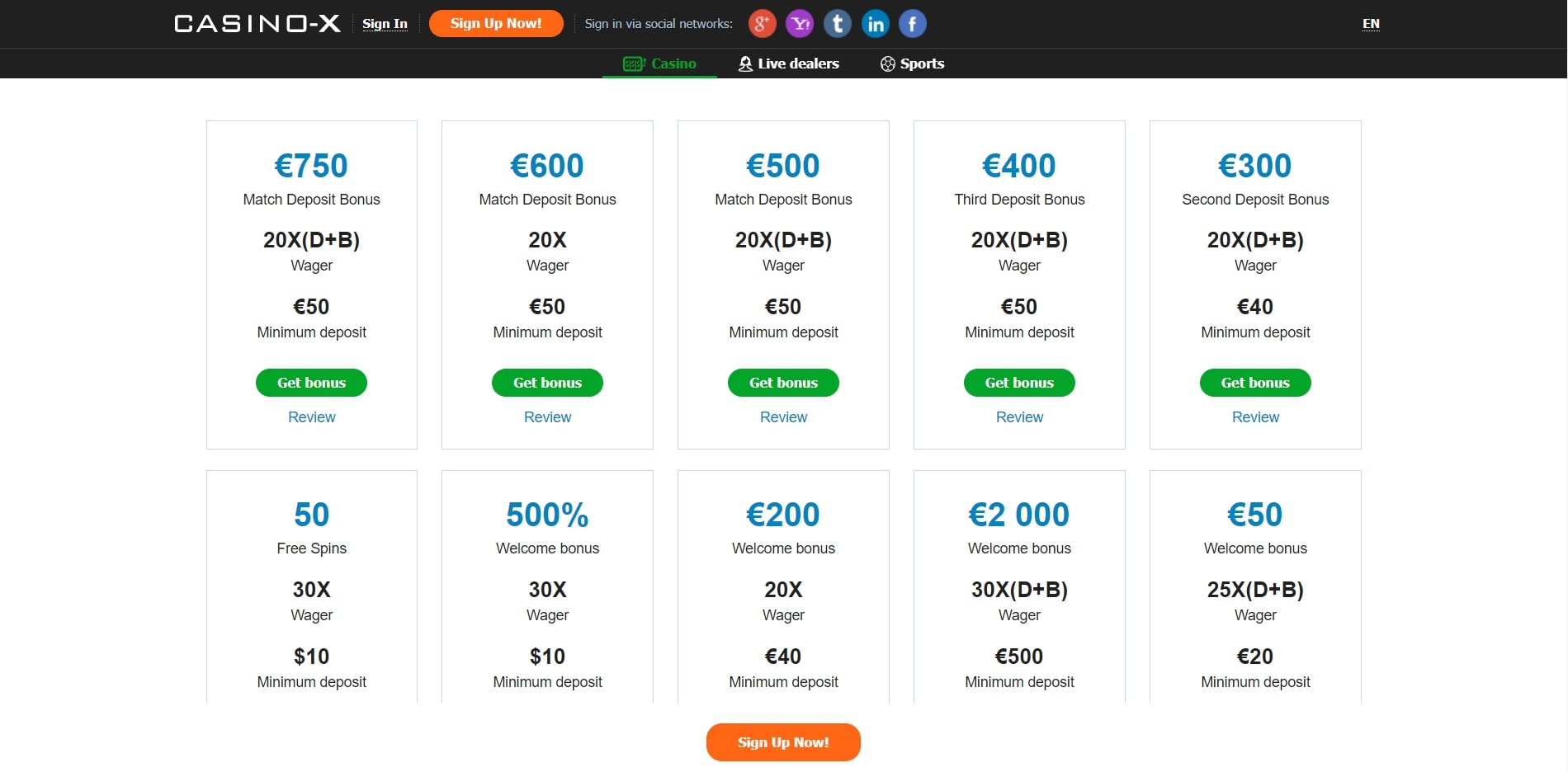Click the Sign In link

(x=385, y=24)
